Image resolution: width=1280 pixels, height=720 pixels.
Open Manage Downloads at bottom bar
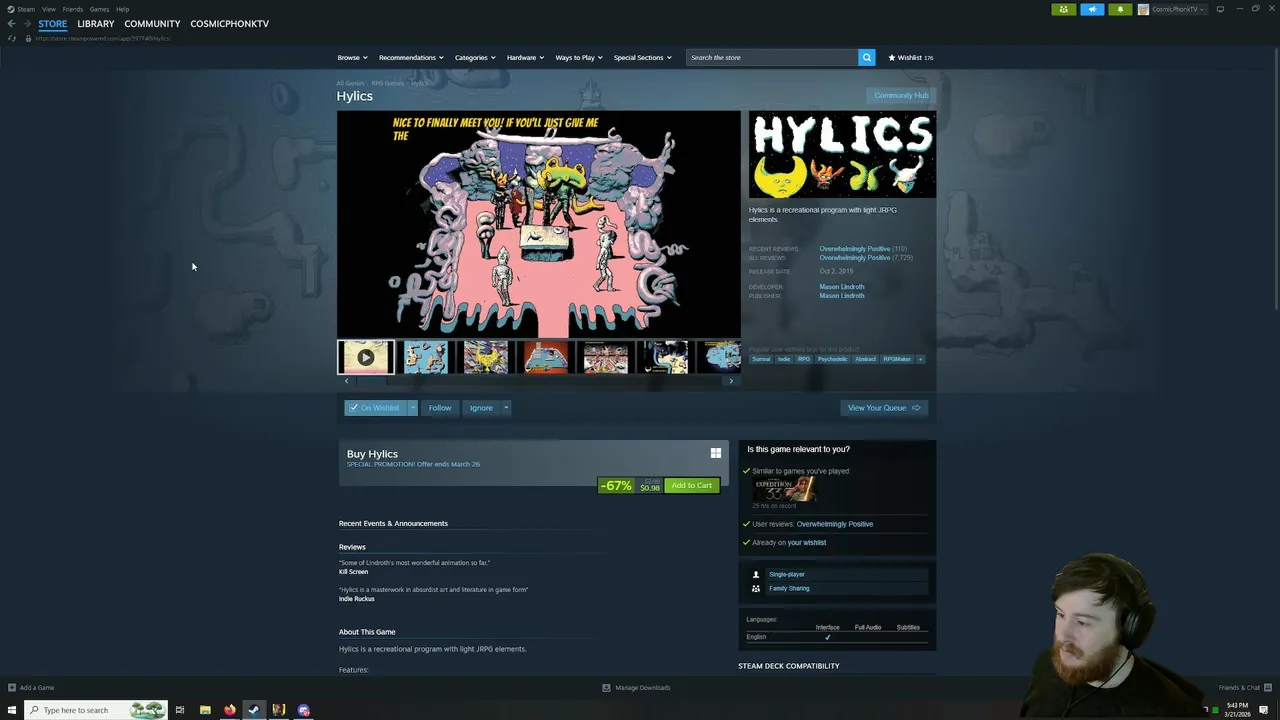(636, 687)
